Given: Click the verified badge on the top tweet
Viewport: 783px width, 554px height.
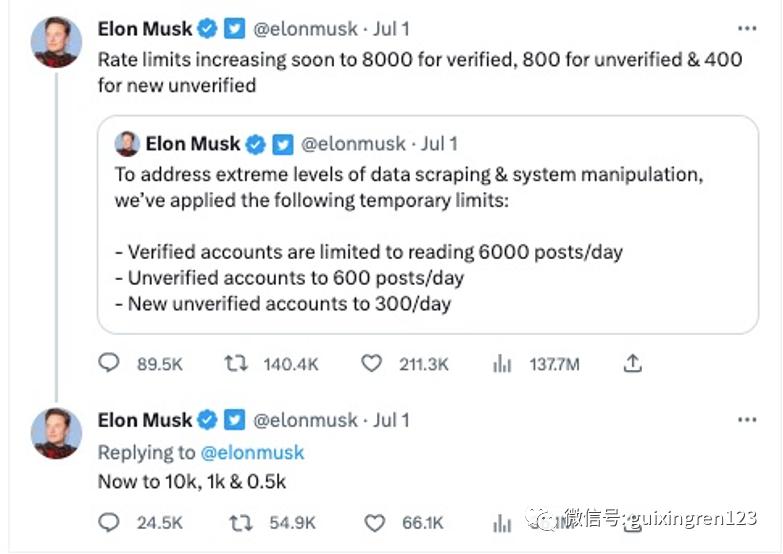Looking at the screenshot, I should (x=208, y=29).
